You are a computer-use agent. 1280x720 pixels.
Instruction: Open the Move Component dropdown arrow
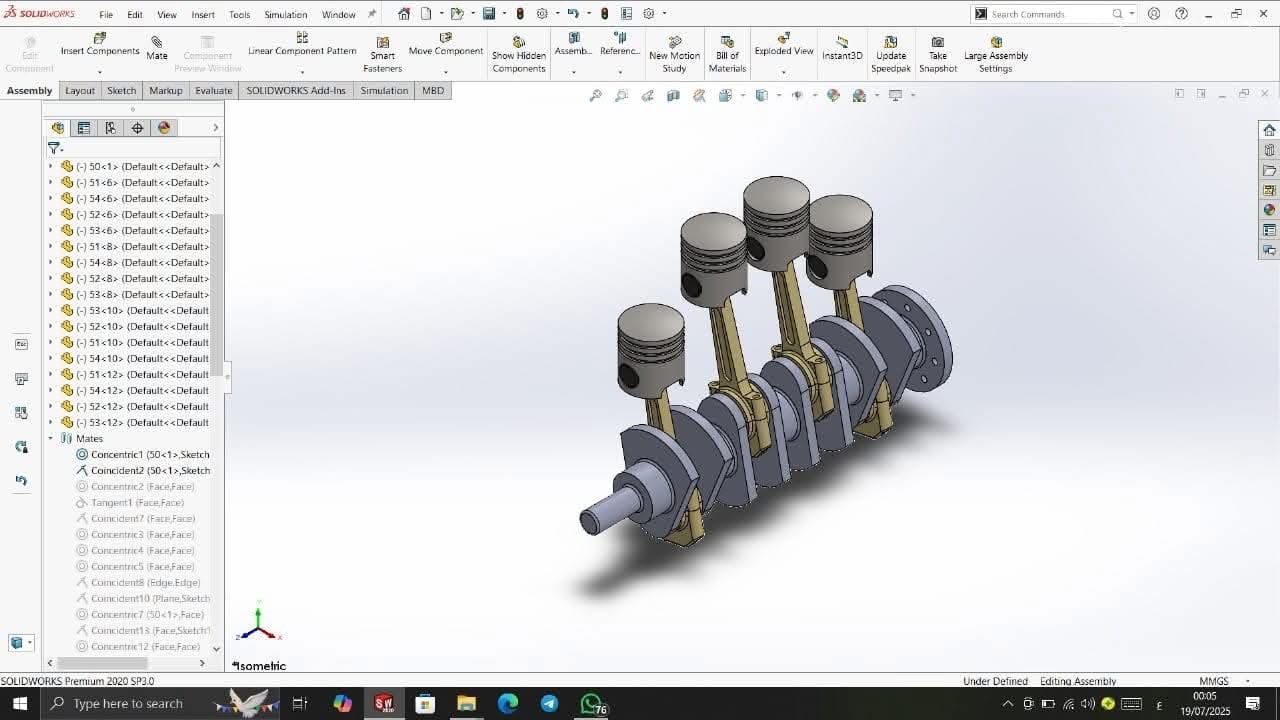446,72
